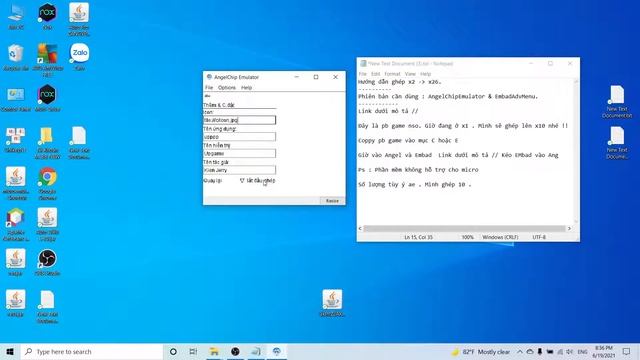
Task: Click the Icon path field ending in .jpg
Action: point(240,120)
